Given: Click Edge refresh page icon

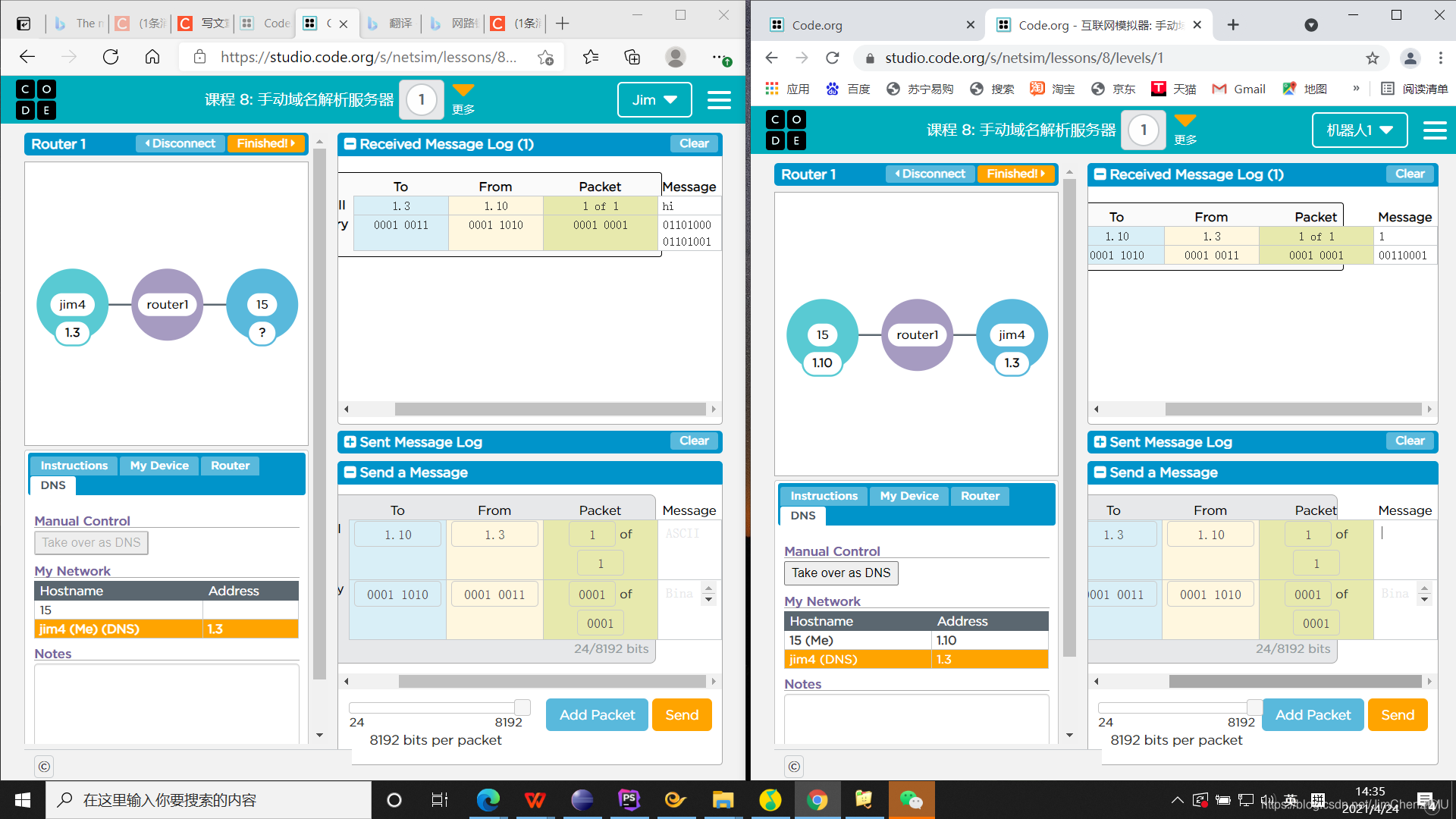Looking at the screenshot, I should point(111,57).
